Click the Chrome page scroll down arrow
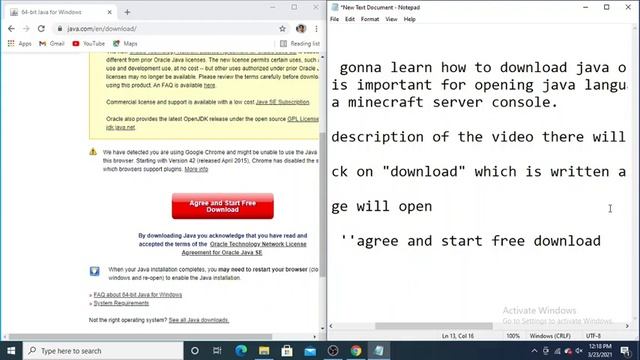 tap(322, 329)
